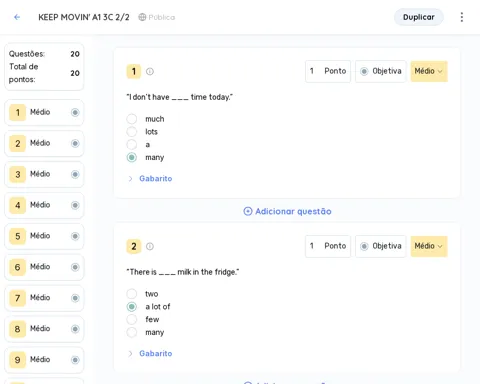
Task: Click the Ponto points field of question 1
Action: [x=328, y=71]
